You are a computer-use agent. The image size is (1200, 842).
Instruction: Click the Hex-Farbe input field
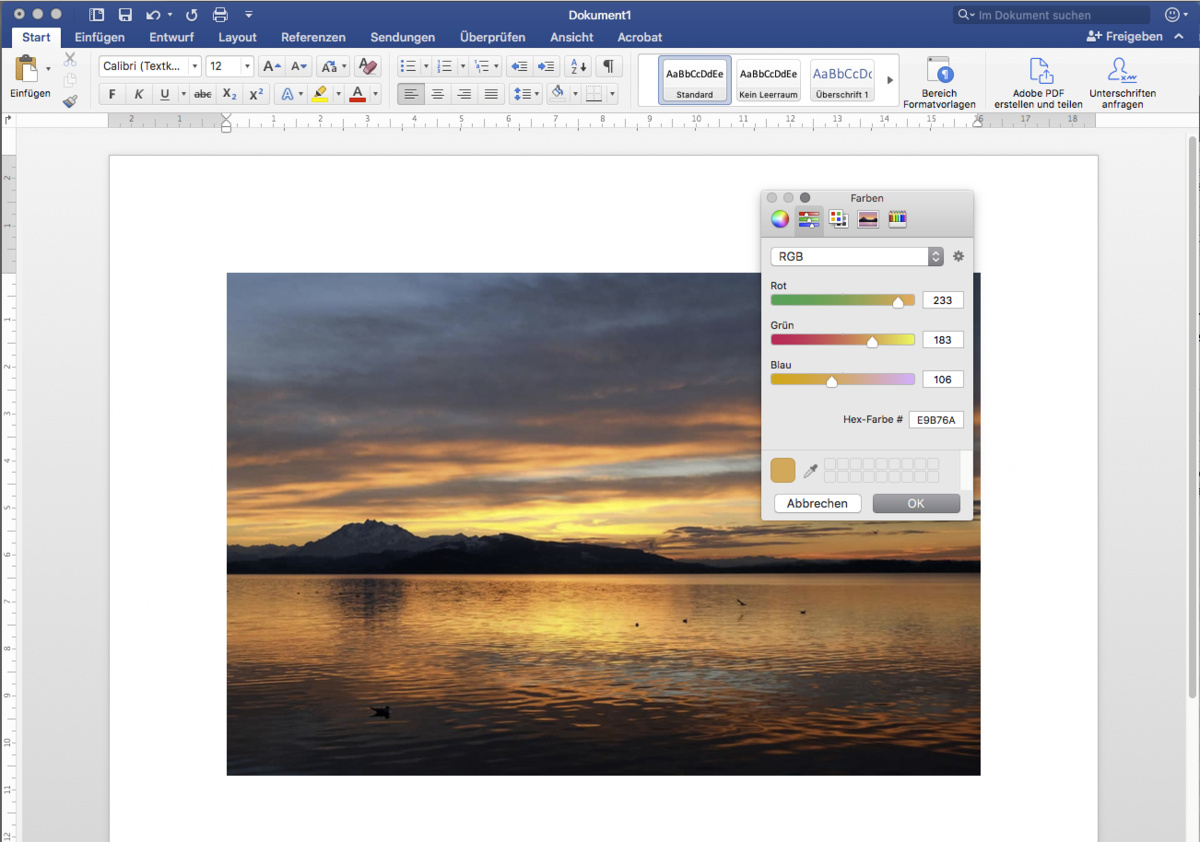click(x=935, y=420)
